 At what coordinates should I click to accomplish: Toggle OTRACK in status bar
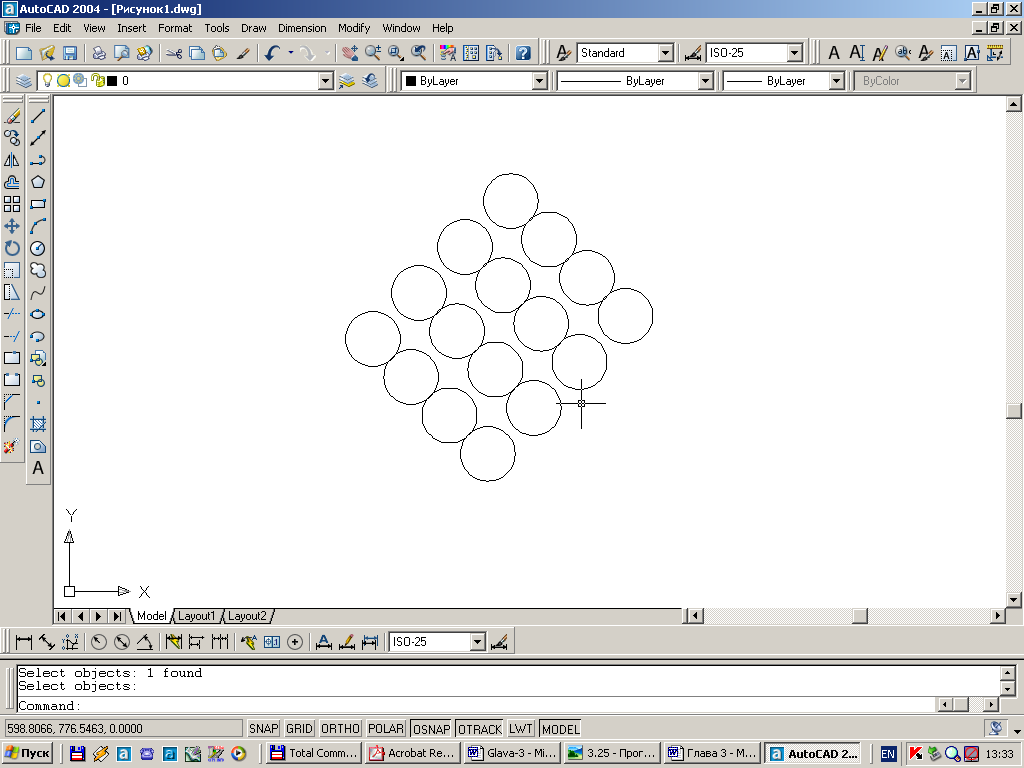click(480, 729)
